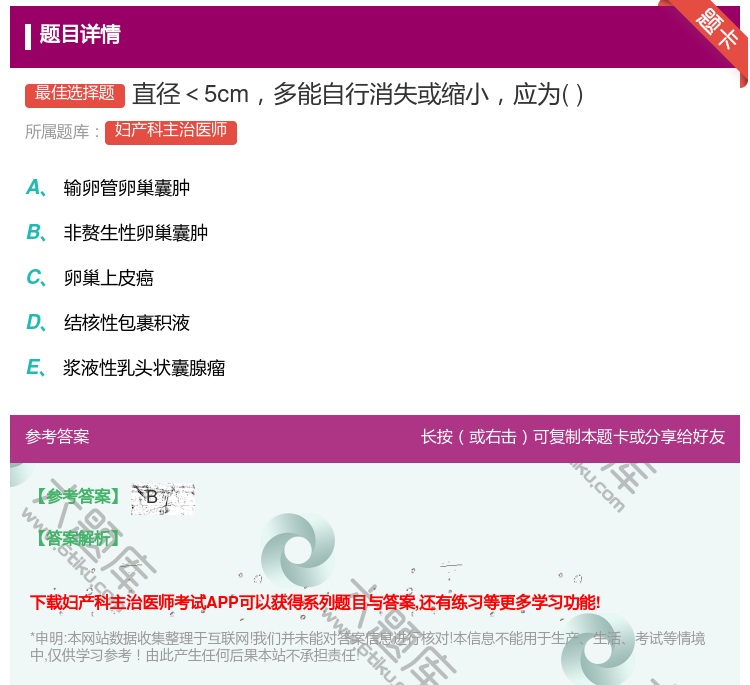Click the letter A option marker
The width and height of the screenshot is (750, 685).
(36, 188)
